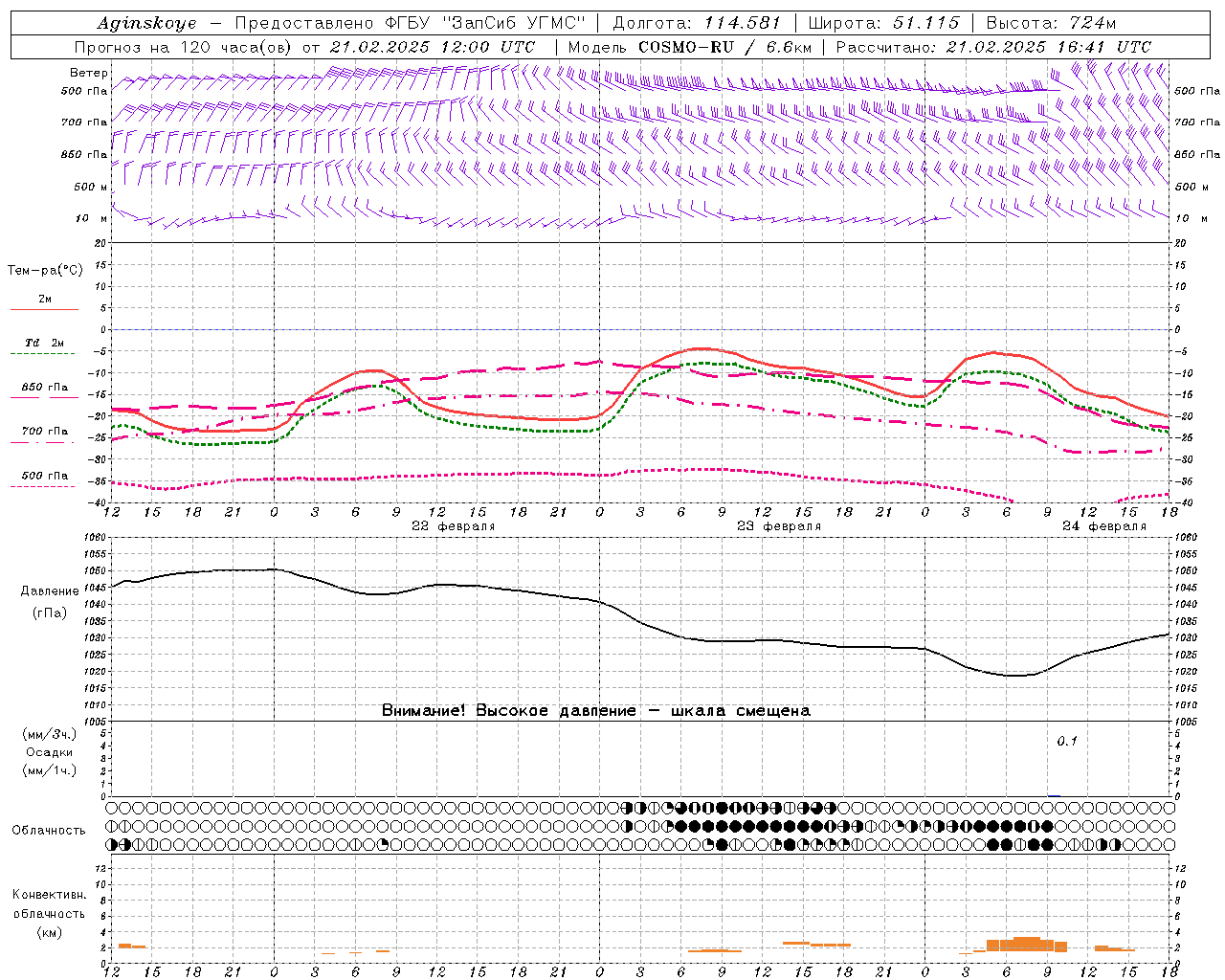Select the left '500 м' wind level label

point(91,187)
